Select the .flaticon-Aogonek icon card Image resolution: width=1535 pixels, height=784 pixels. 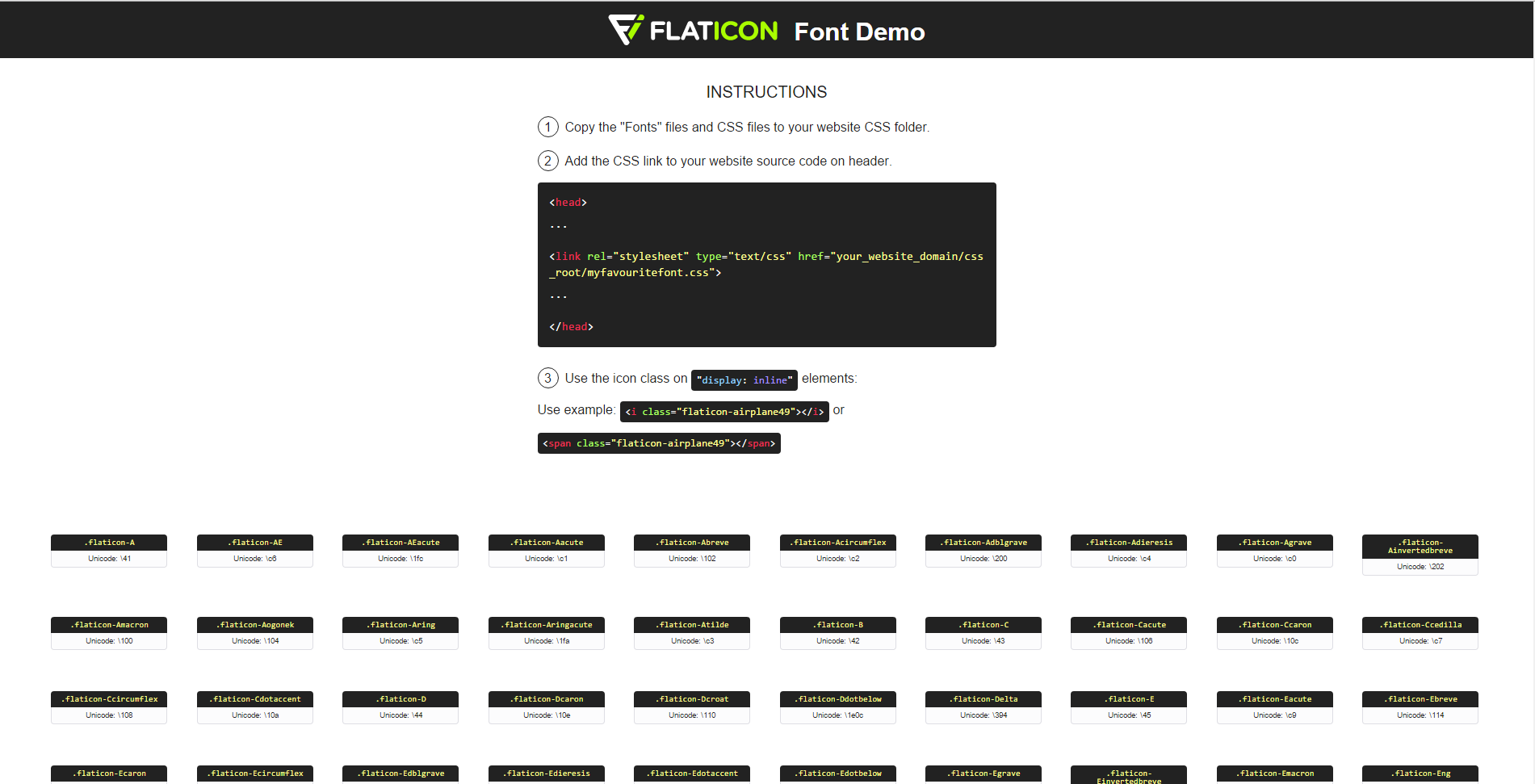(x=254, y=632)
